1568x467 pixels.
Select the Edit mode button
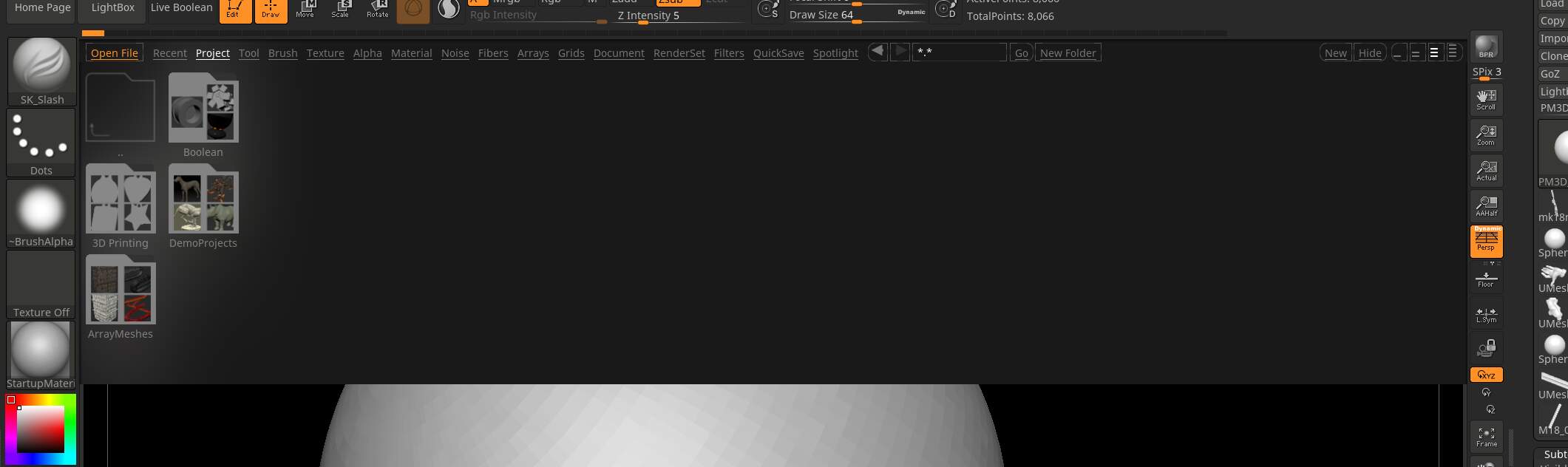(235, 10)
